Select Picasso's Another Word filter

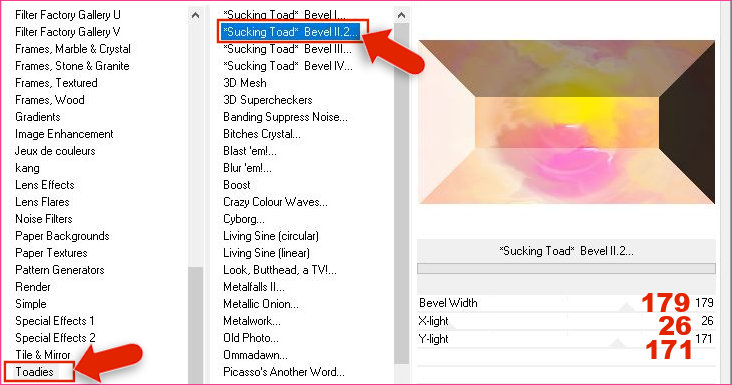tap(284, 372)
